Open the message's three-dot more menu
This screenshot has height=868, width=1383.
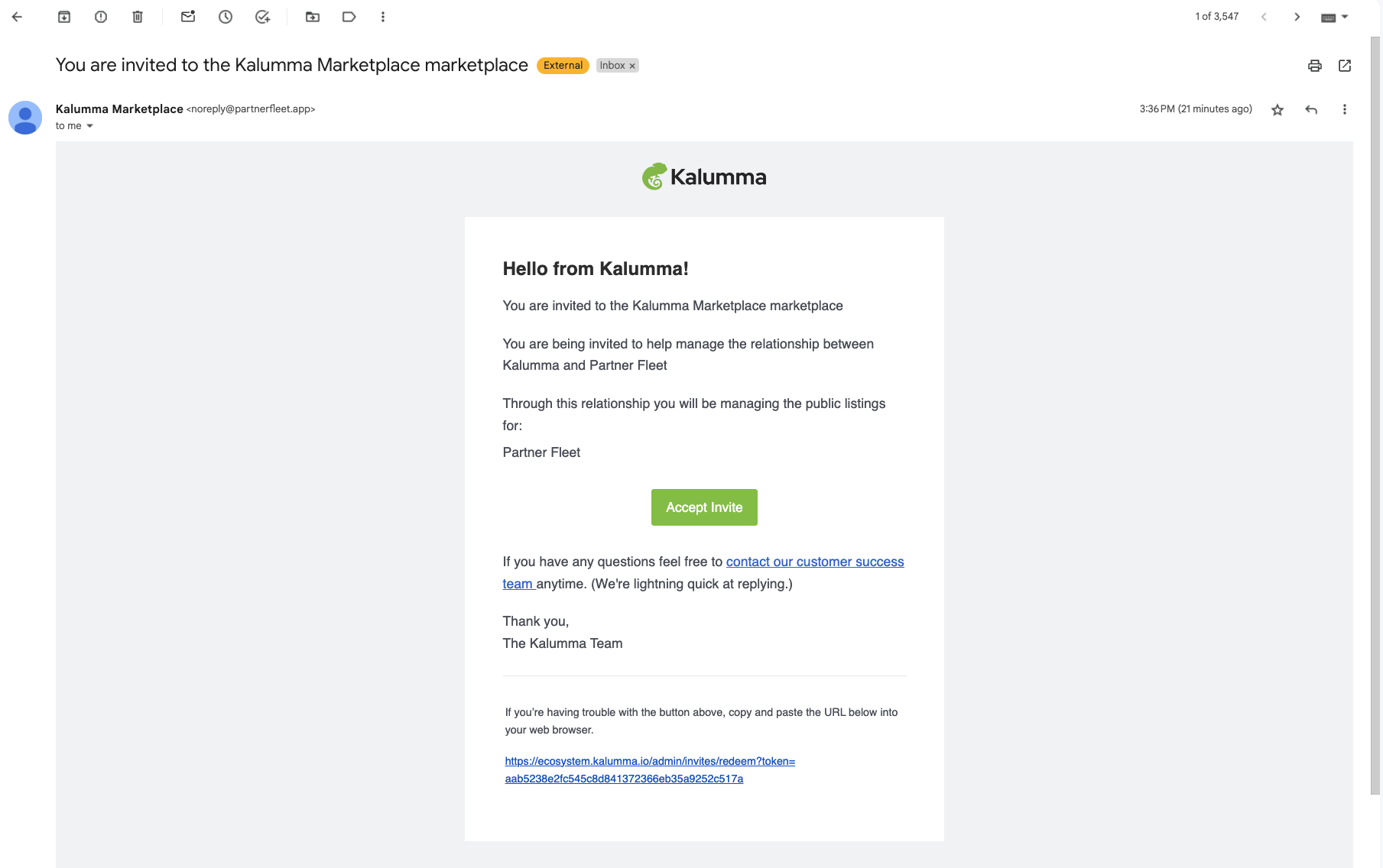coord(1345,109)
